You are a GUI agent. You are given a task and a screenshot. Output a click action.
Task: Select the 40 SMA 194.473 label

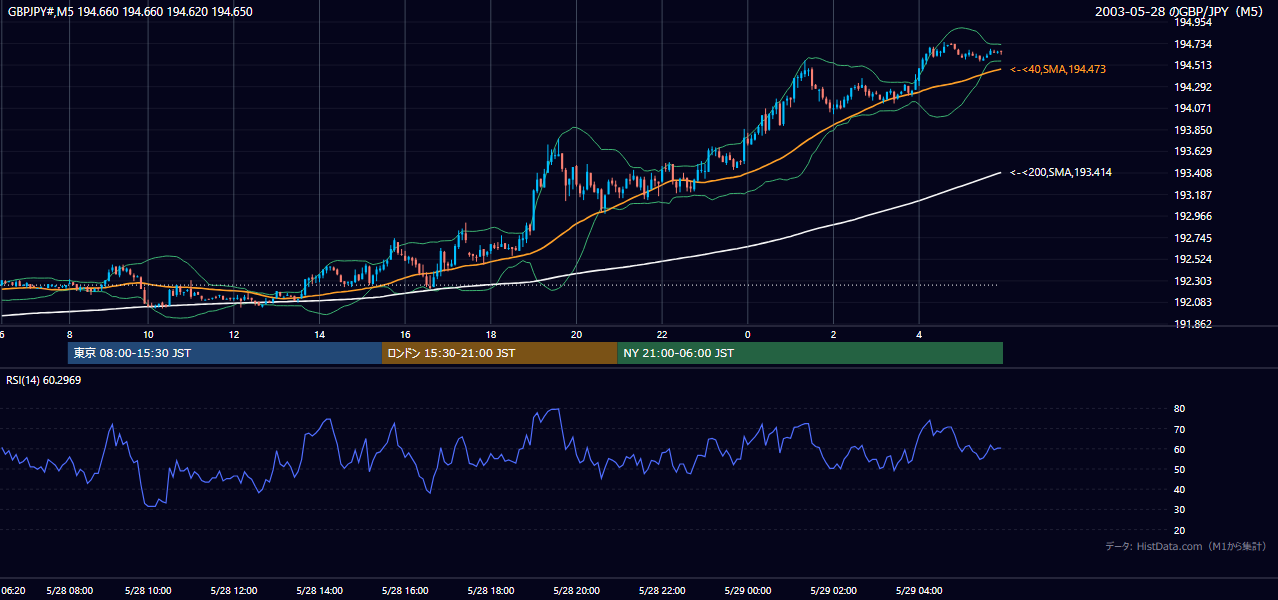click(x=1058, y=69)
